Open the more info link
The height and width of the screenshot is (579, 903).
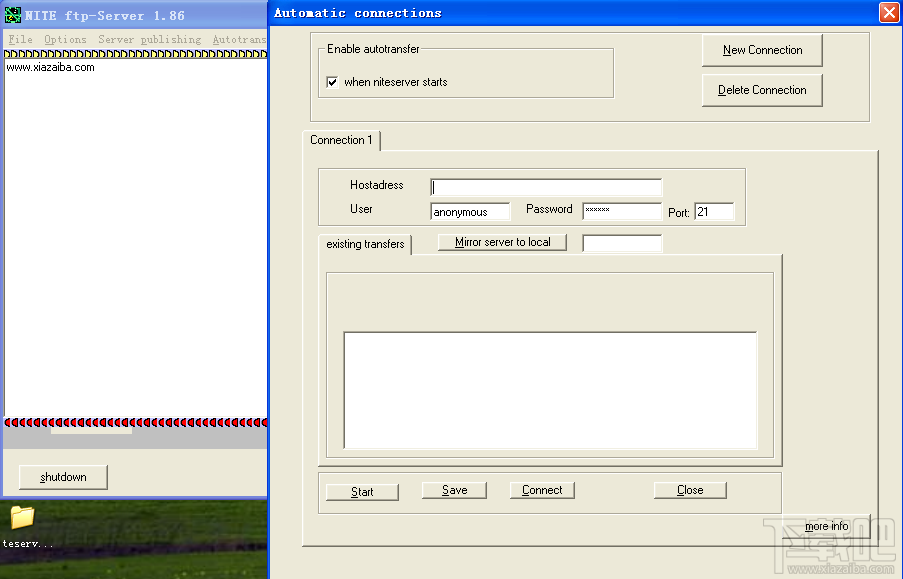click(826, 525)
